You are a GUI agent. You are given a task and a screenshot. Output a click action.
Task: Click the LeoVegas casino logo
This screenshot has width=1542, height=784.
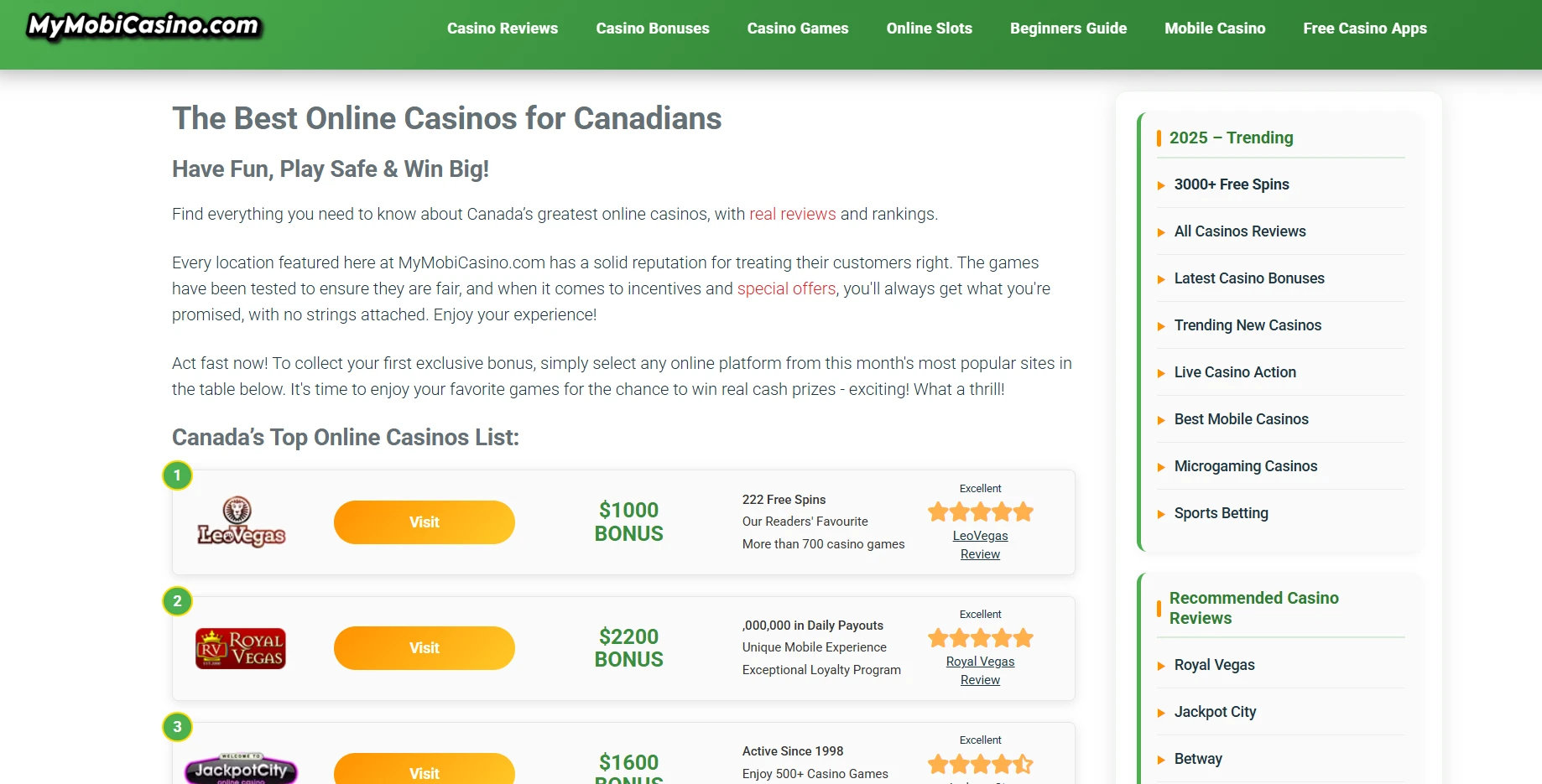pos(241,522)
